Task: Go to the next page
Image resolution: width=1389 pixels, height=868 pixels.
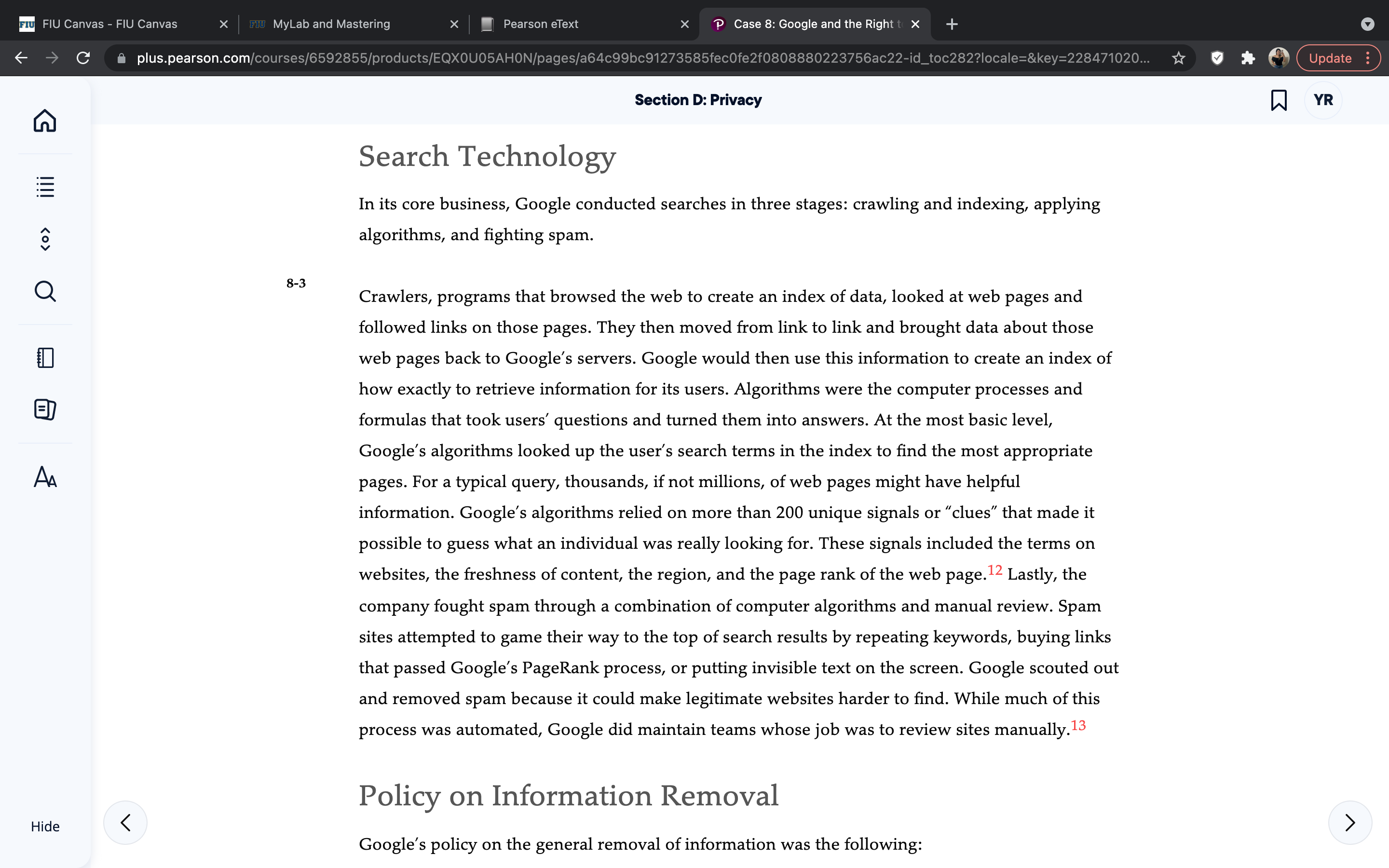Action: tap(1350, 822)
